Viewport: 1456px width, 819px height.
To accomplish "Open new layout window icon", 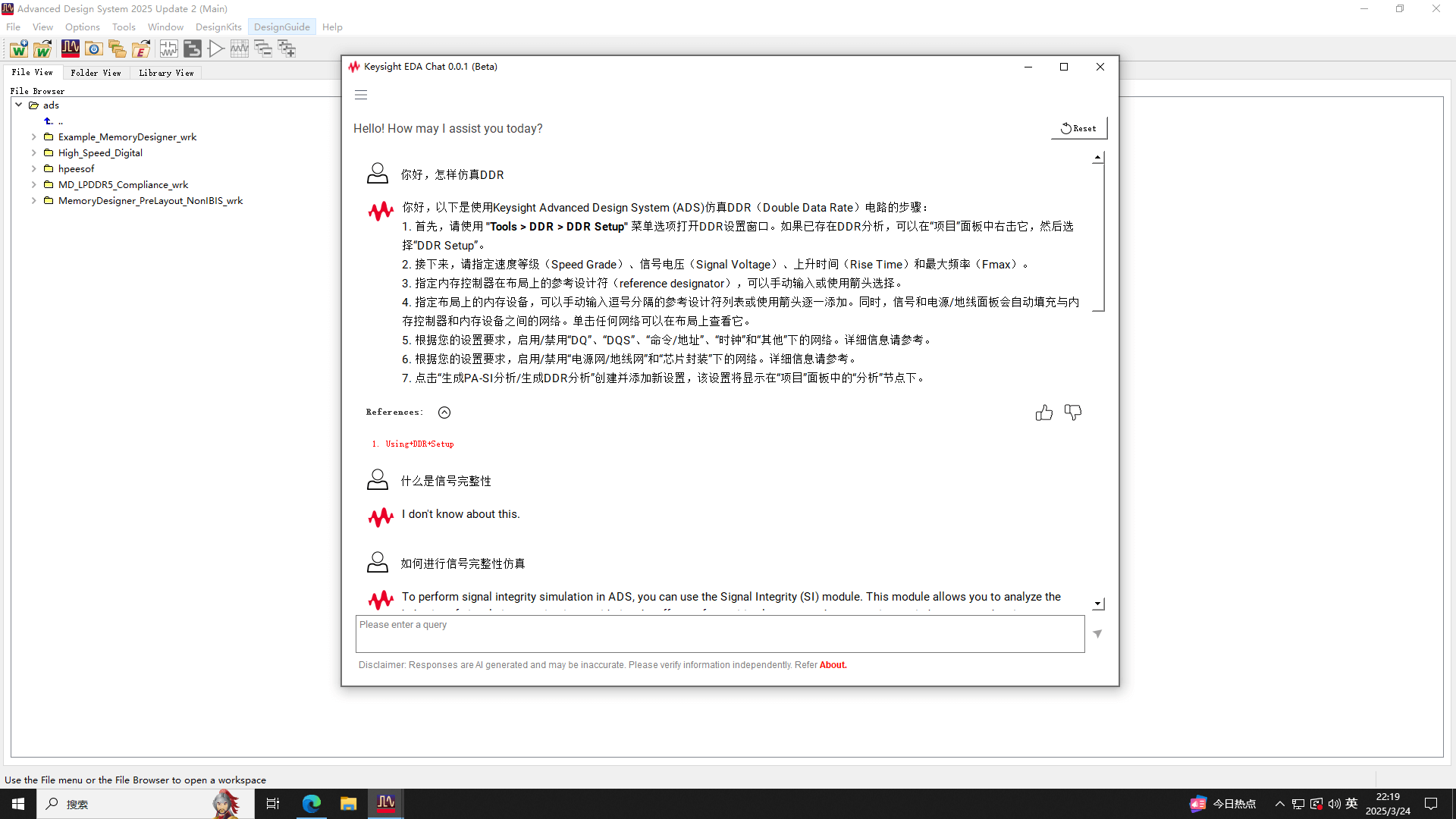I will coord(193,49).
